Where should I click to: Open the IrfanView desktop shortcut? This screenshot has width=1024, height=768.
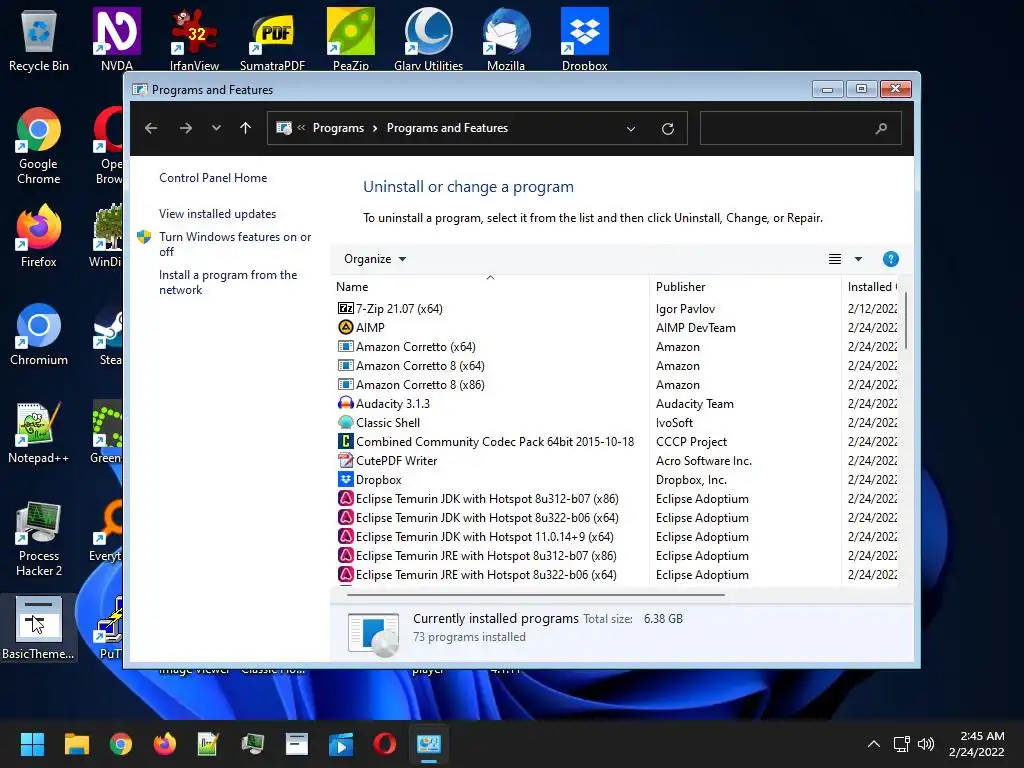(x=194, y=38)
